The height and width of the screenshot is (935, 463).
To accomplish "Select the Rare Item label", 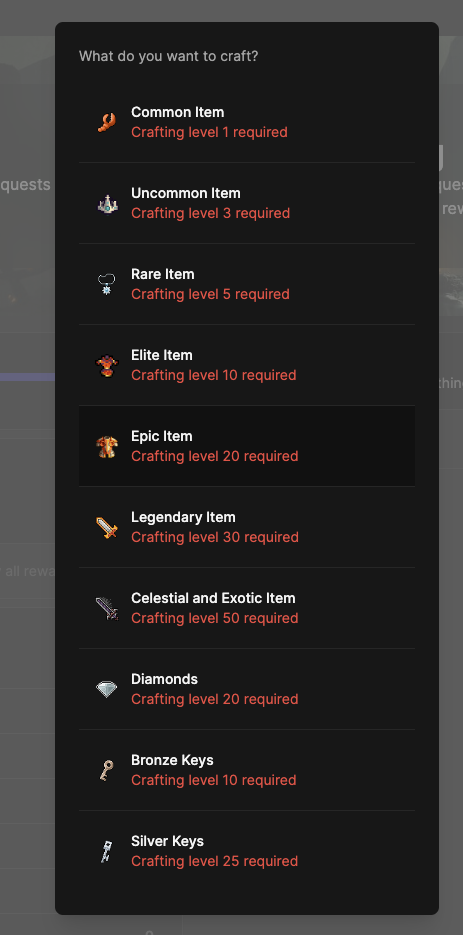I will coord(163,274).
